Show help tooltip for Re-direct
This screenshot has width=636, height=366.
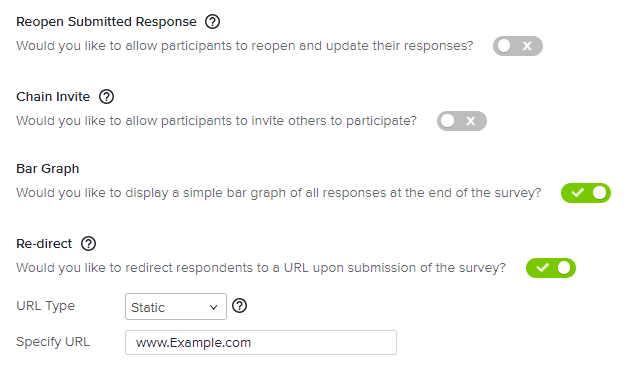(88, 243)
